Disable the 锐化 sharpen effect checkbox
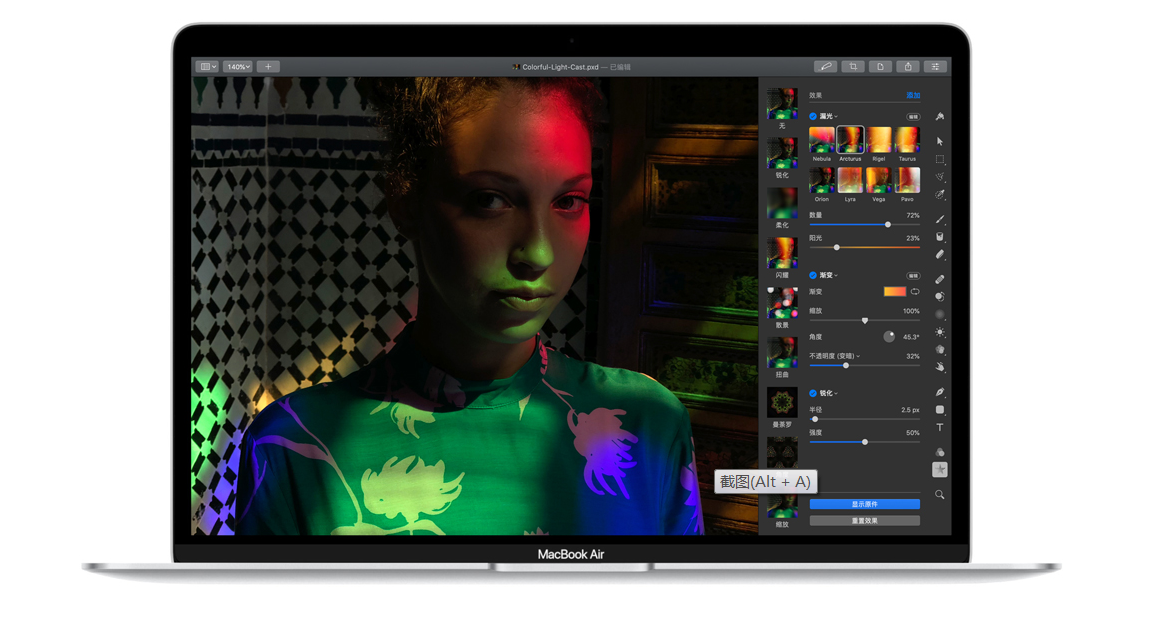1172x635 pixels. pos(812,394)
